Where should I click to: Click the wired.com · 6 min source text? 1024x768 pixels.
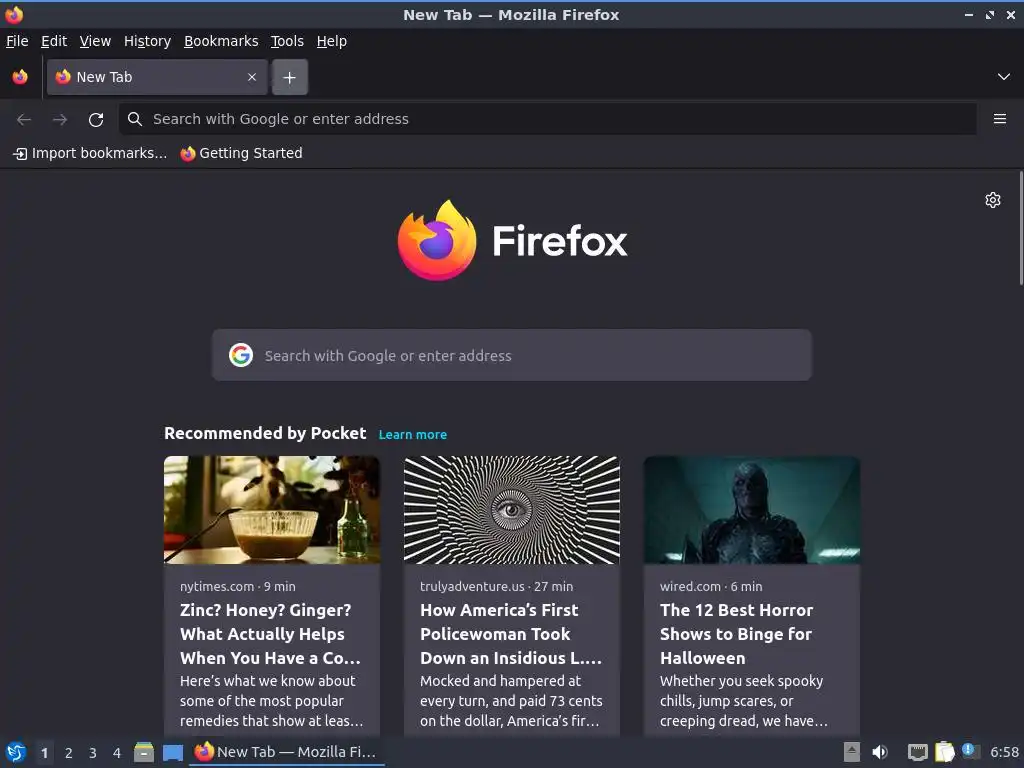[x=711, y=586]
